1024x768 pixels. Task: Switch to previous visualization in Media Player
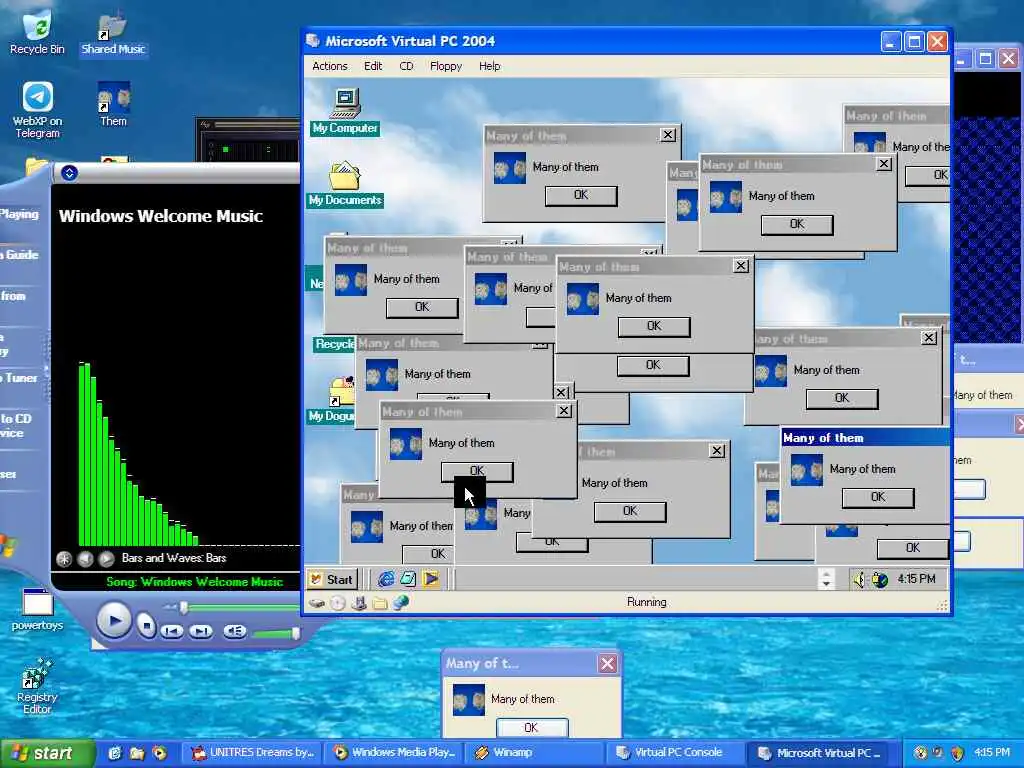85,559
